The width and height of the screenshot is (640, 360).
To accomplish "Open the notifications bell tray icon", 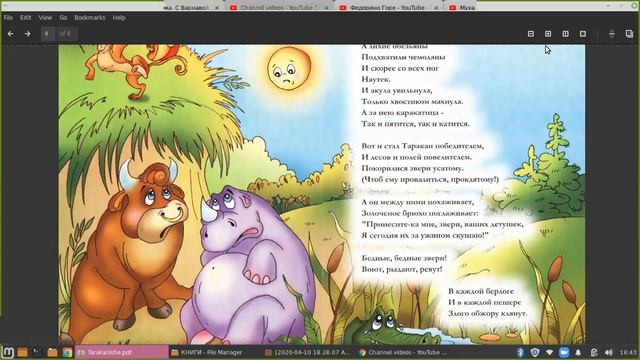I will point(578,352).
